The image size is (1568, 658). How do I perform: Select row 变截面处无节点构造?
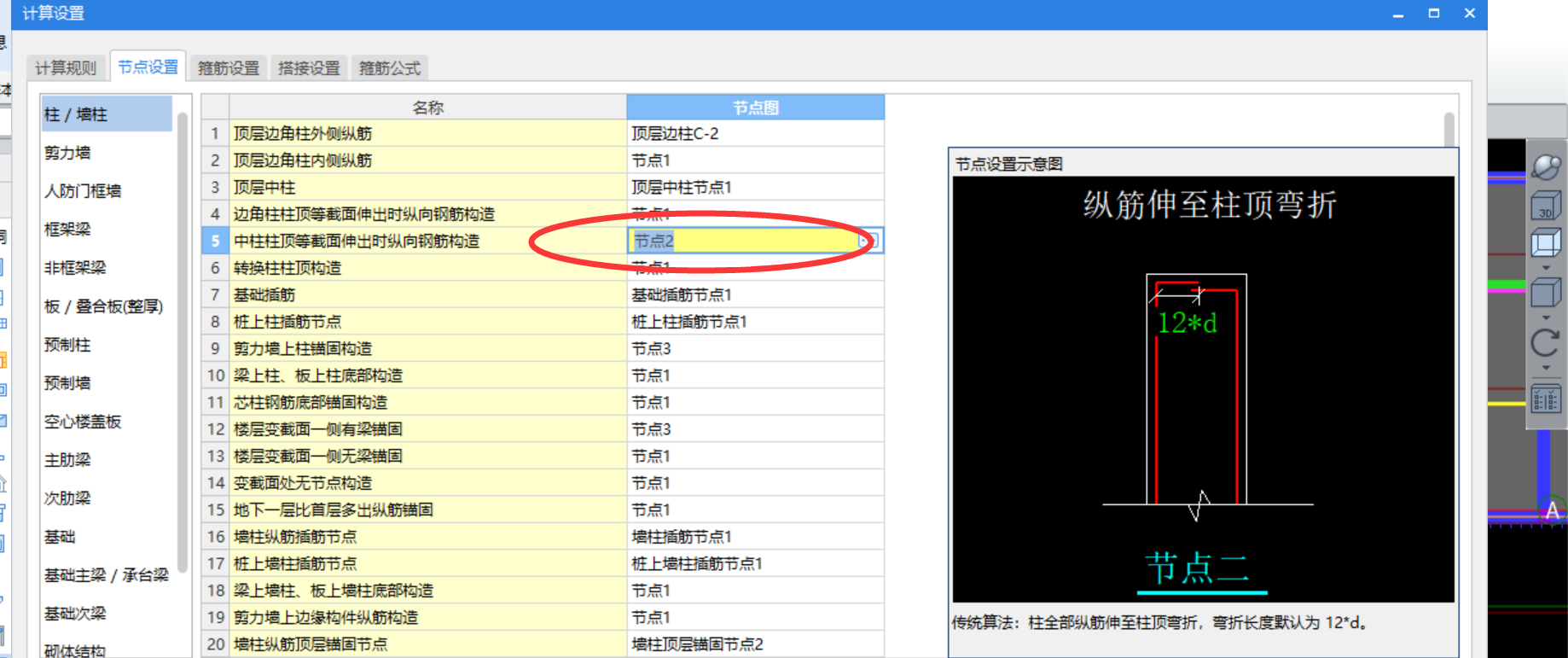[428, 483]
